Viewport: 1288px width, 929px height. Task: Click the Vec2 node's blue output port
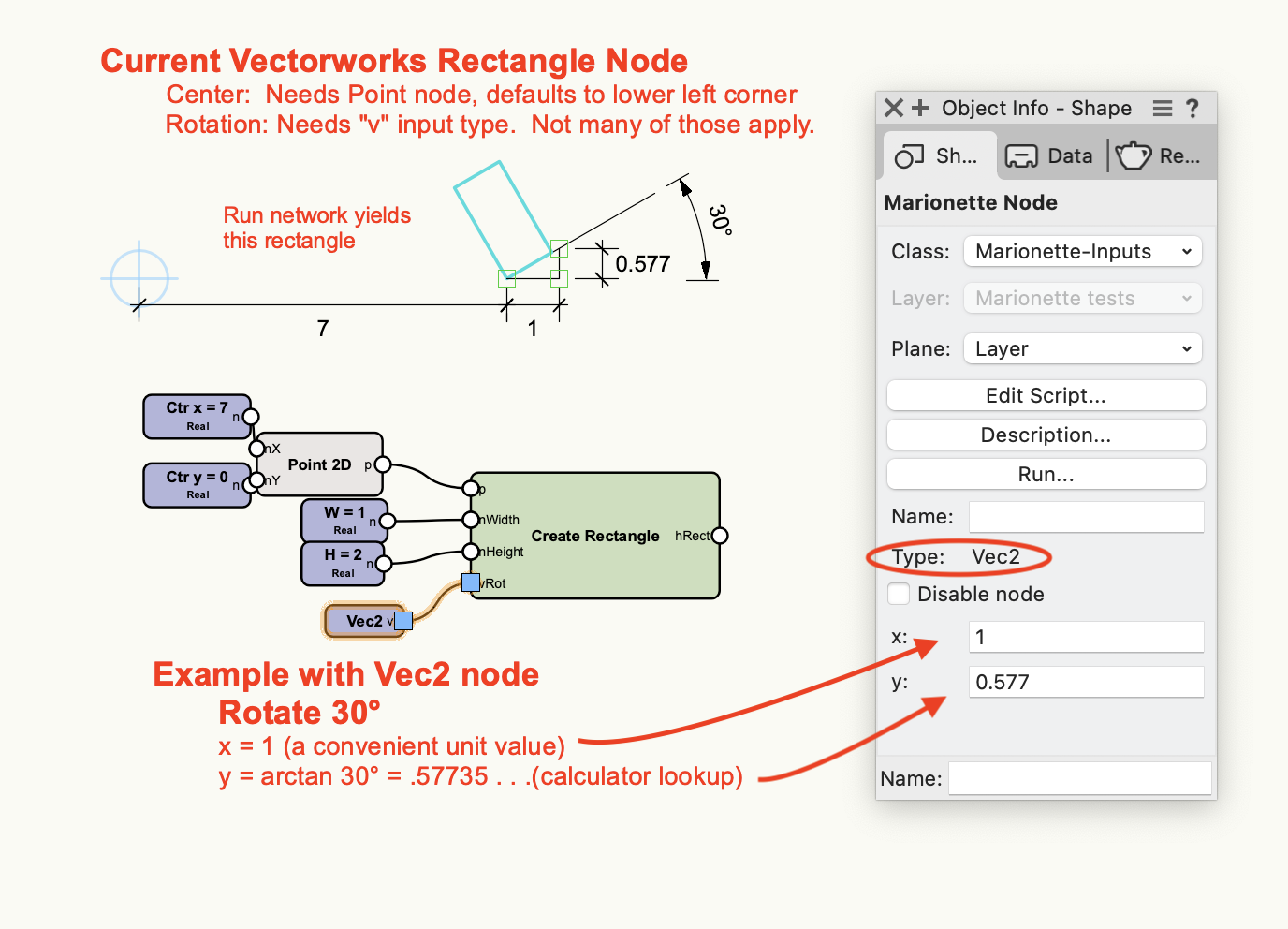(403, 621)
